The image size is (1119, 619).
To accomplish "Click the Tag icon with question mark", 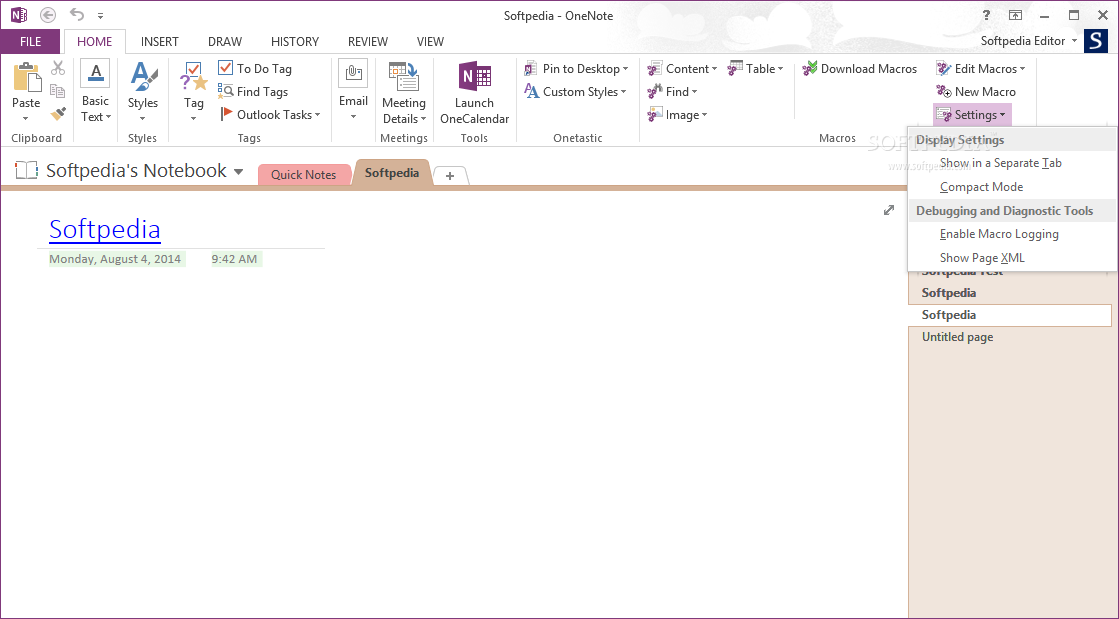I will tap(193, 76).
